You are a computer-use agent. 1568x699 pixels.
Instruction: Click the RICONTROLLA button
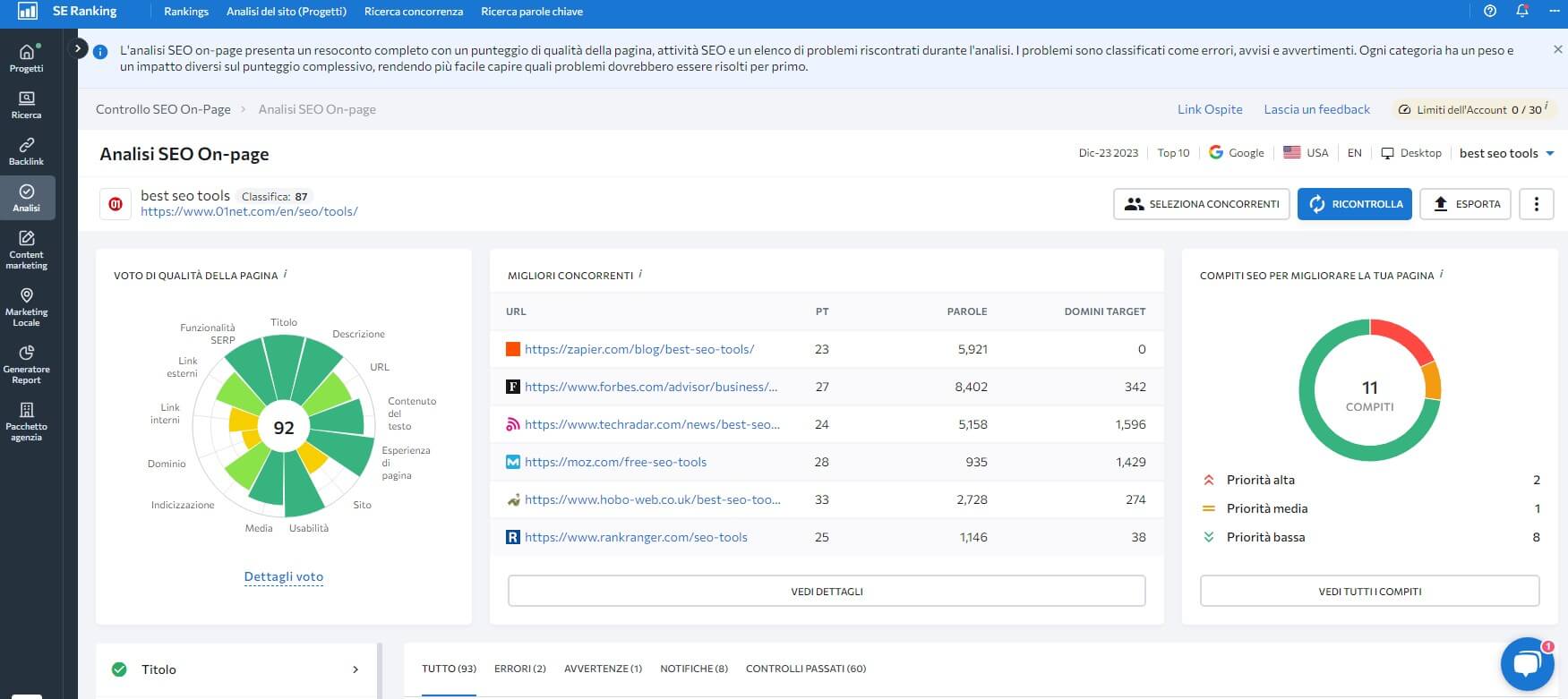[1355, 204]
